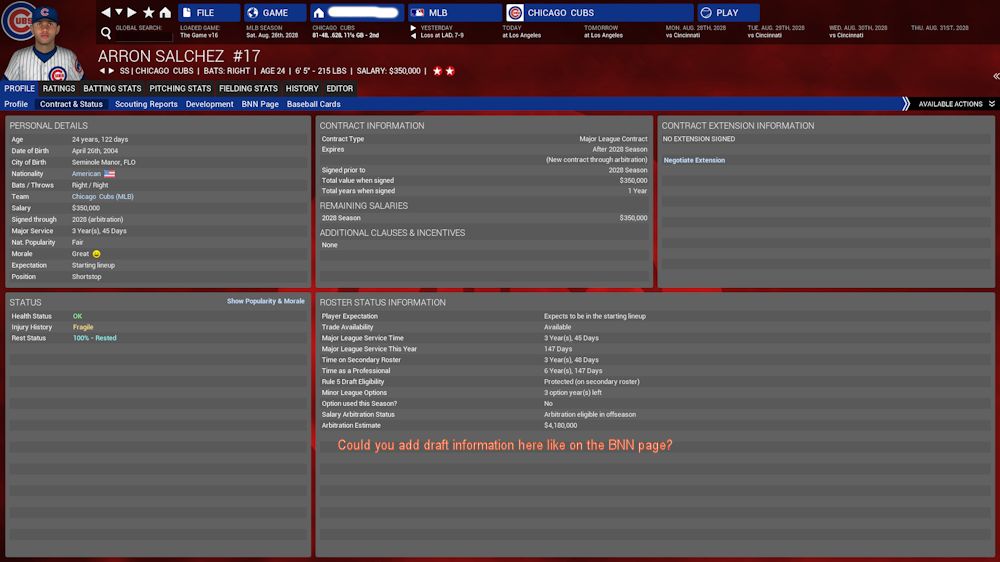Image resolution: width=1000 pixels, height=562 pixels.
Task: Click the NO EXTENSION SIGNED text
Action: pos(699,139)
